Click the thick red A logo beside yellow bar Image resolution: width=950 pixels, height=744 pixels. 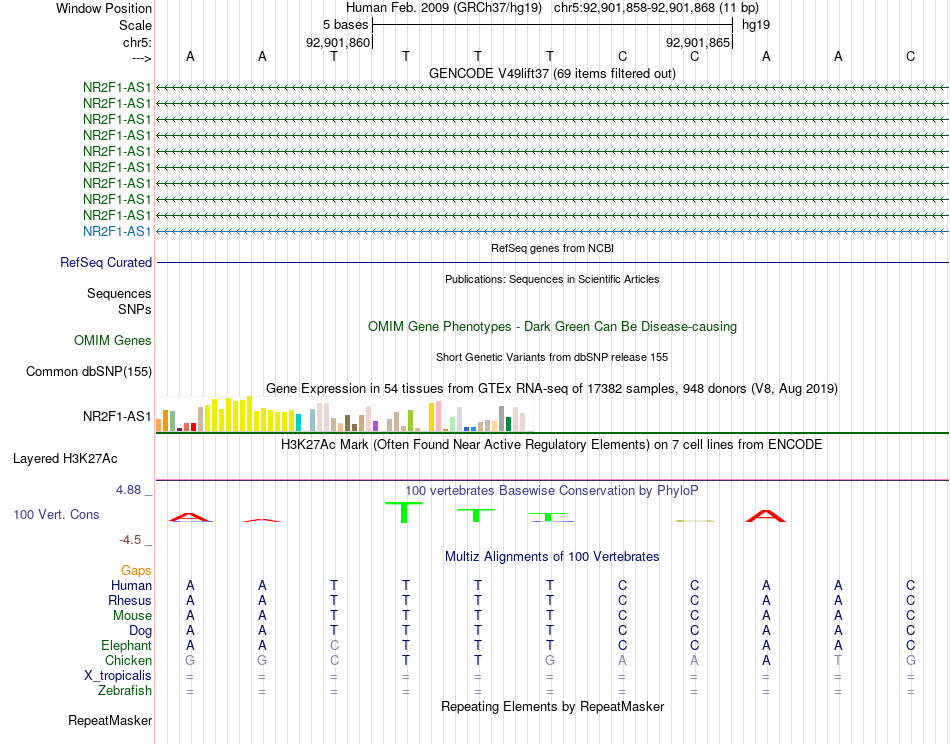coord(766,516)
